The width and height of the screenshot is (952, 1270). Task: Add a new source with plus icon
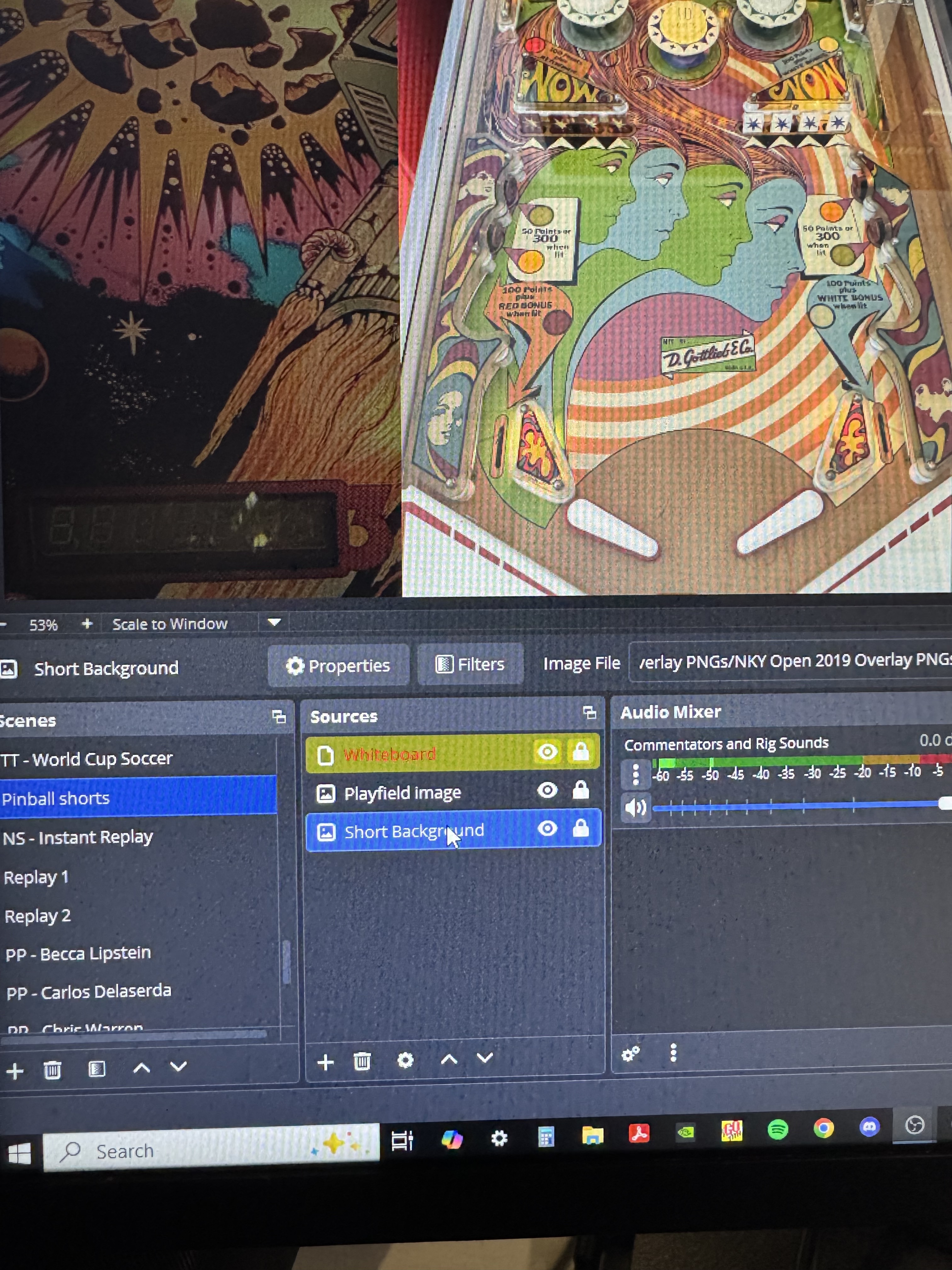click(326, 1061)
